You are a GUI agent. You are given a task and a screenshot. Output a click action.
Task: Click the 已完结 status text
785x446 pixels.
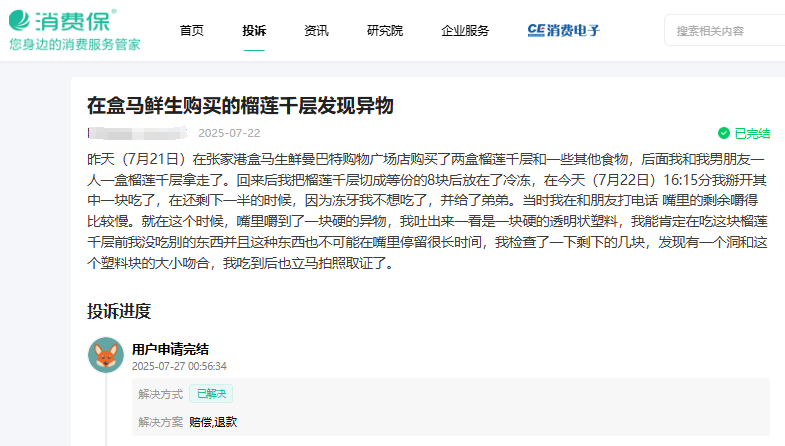click(752, 134)
